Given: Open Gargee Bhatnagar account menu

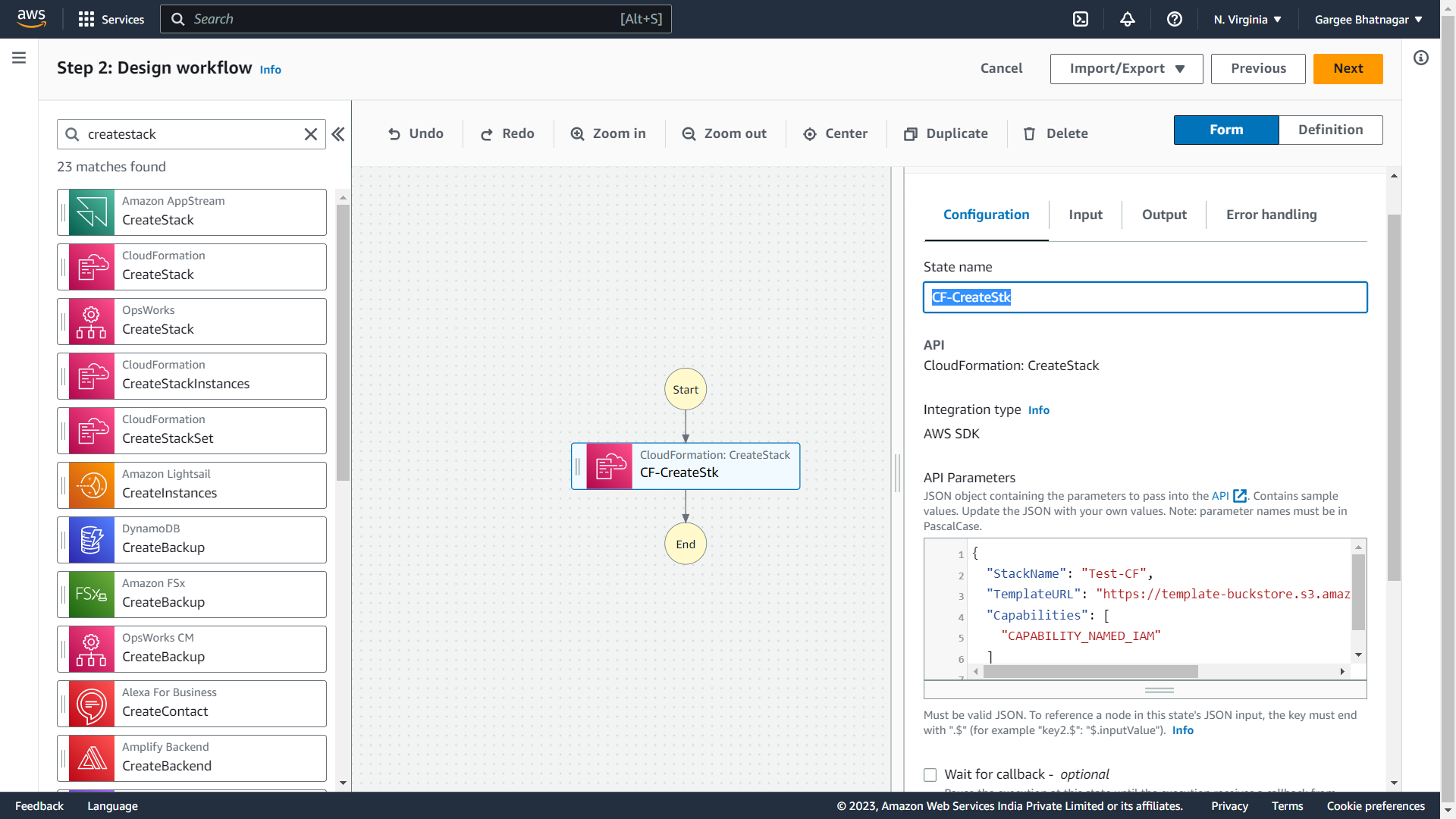Looking at the screenshot, I should [1368, 20].
